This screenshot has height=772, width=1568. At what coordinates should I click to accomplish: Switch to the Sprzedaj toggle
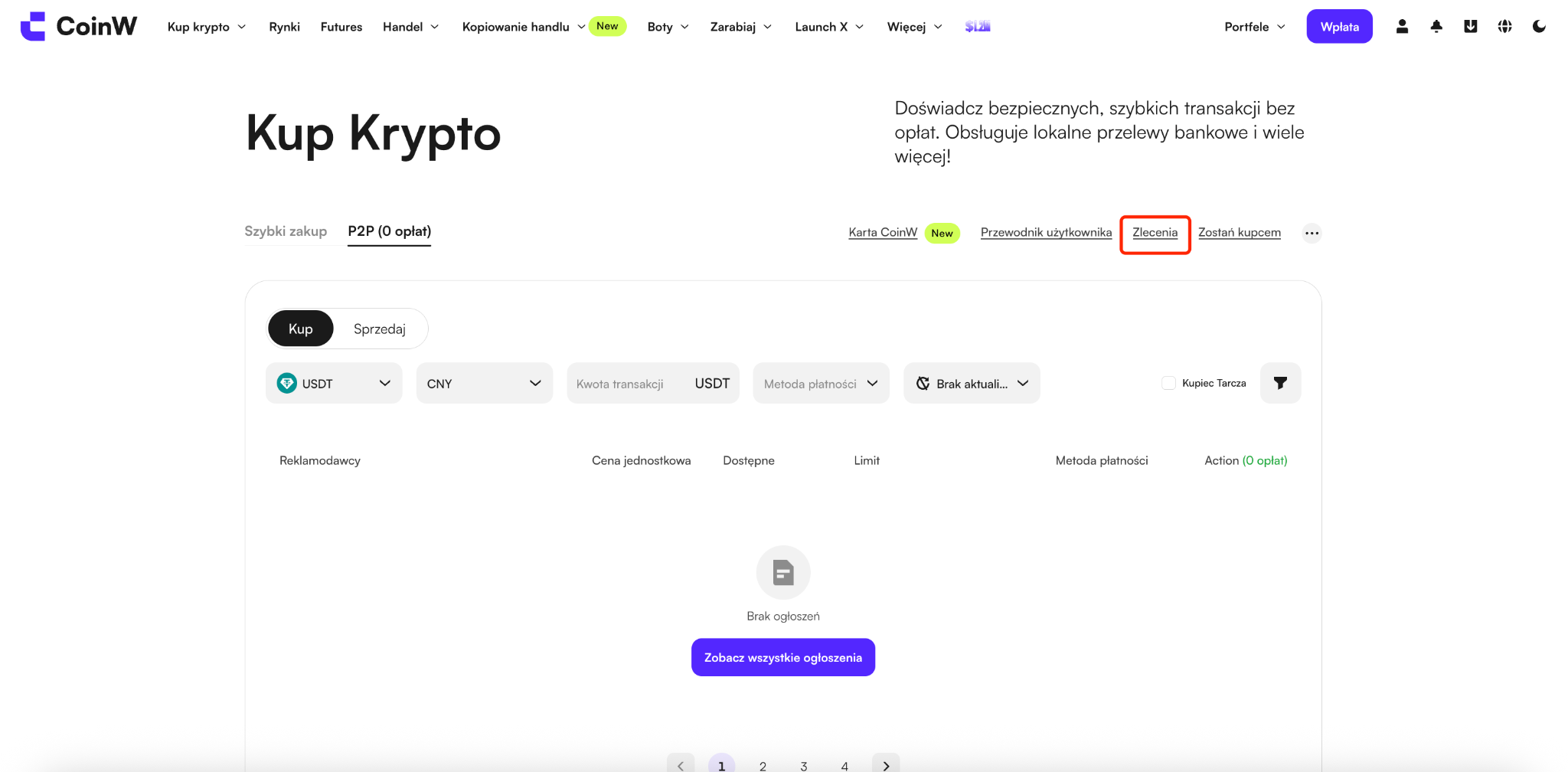(380, 329)
